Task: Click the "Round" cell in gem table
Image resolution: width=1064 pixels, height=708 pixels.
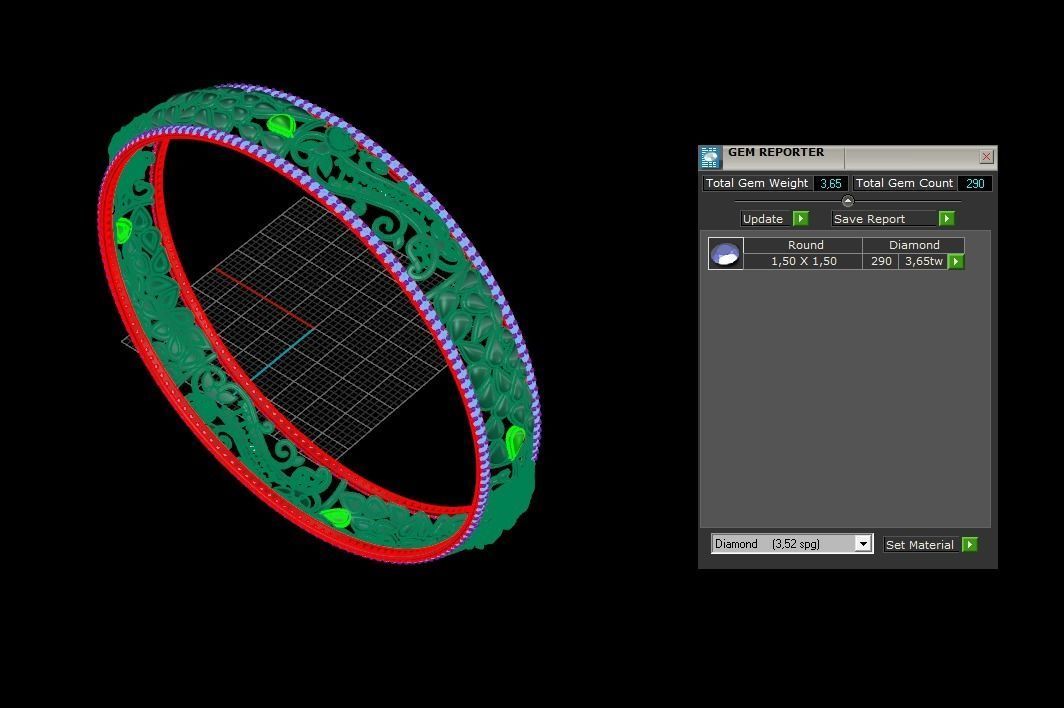Action: (803, 245)
